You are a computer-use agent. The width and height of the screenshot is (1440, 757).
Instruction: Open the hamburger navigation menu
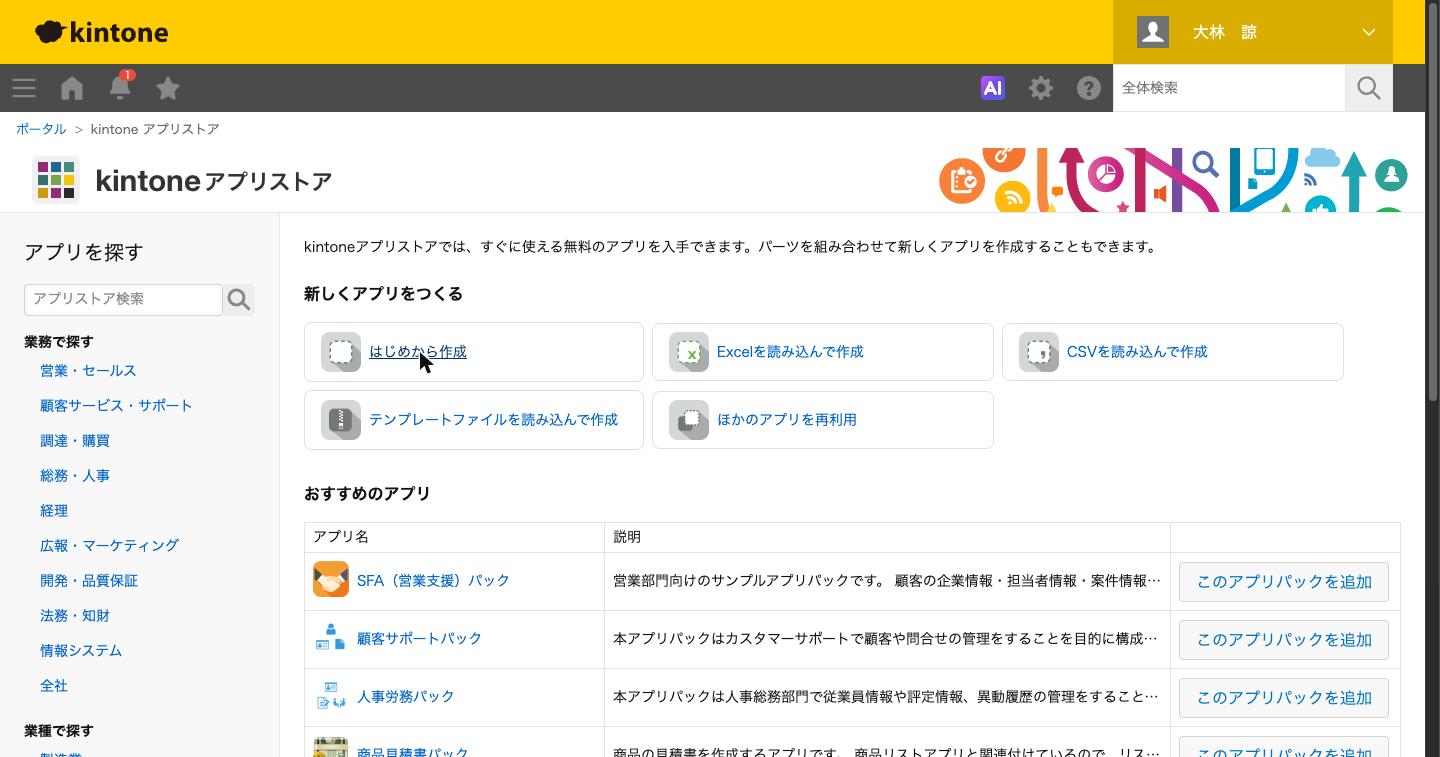click(24, 88)
